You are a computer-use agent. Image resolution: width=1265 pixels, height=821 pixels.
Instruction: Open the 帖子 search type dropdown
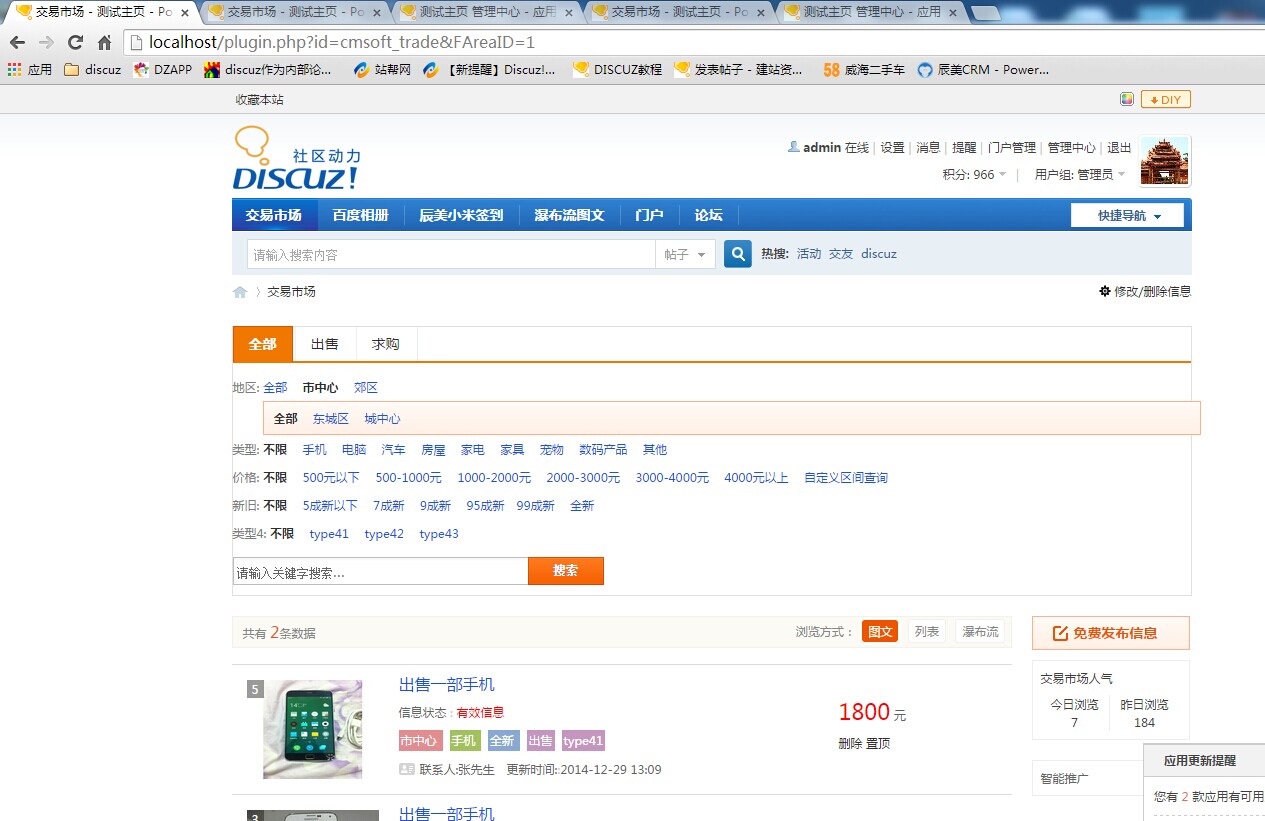(685, 255)
